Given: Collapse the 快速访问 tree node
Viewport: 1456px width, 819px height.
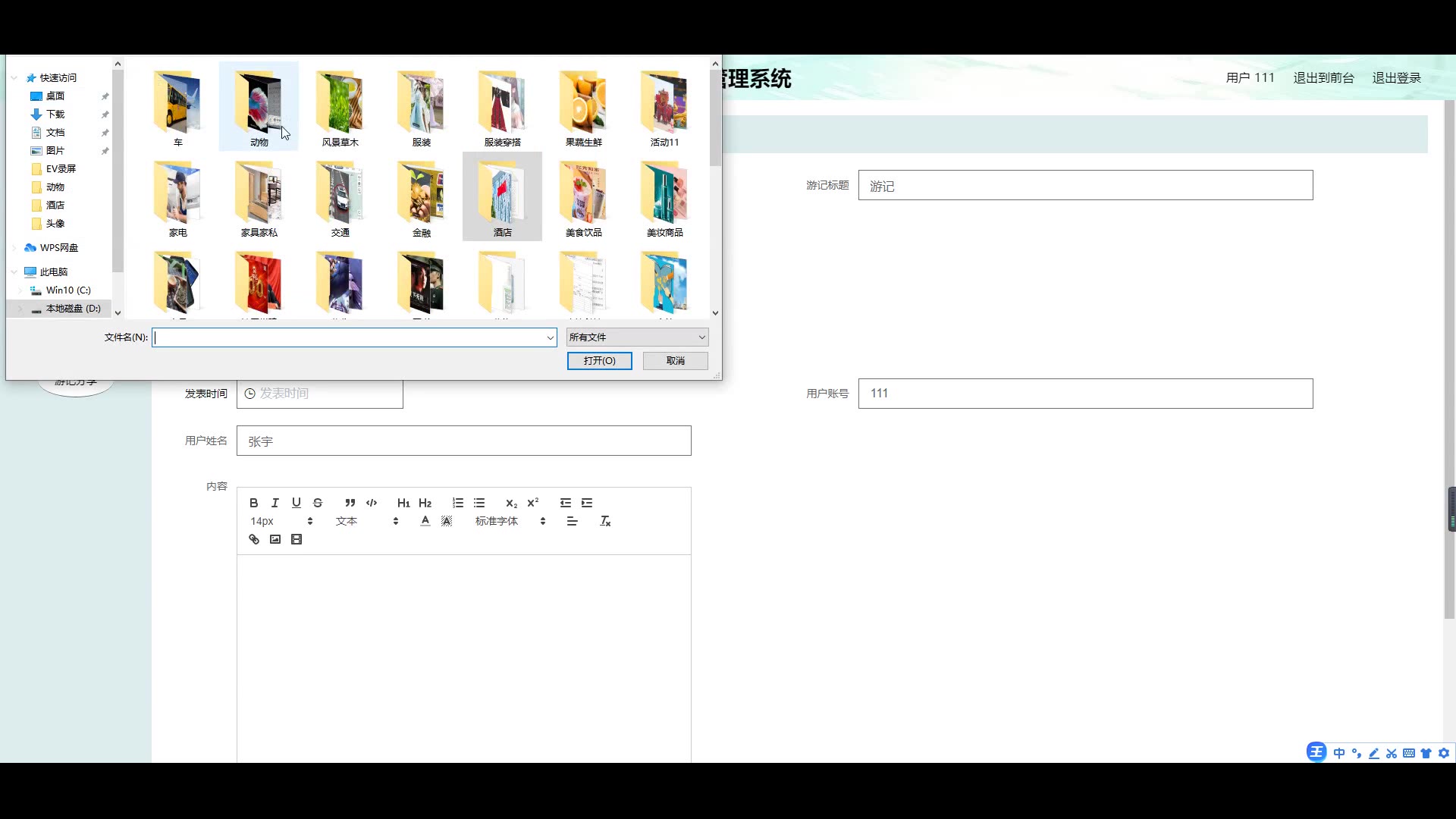Looking at the screenshot, I should (x=14, y=77).
